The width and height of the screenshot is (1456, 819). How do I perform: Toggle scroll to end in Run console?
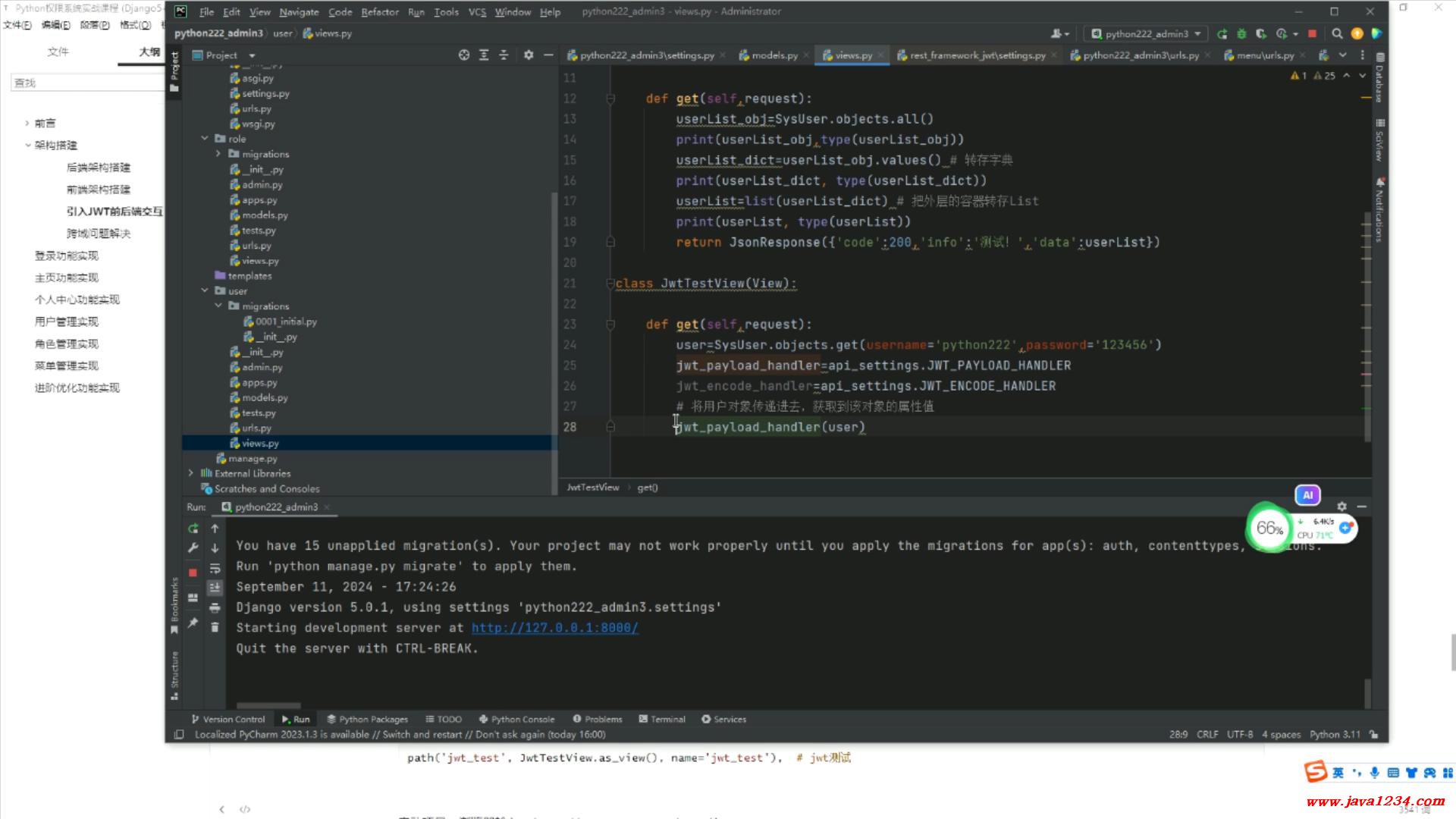[215, 588]
